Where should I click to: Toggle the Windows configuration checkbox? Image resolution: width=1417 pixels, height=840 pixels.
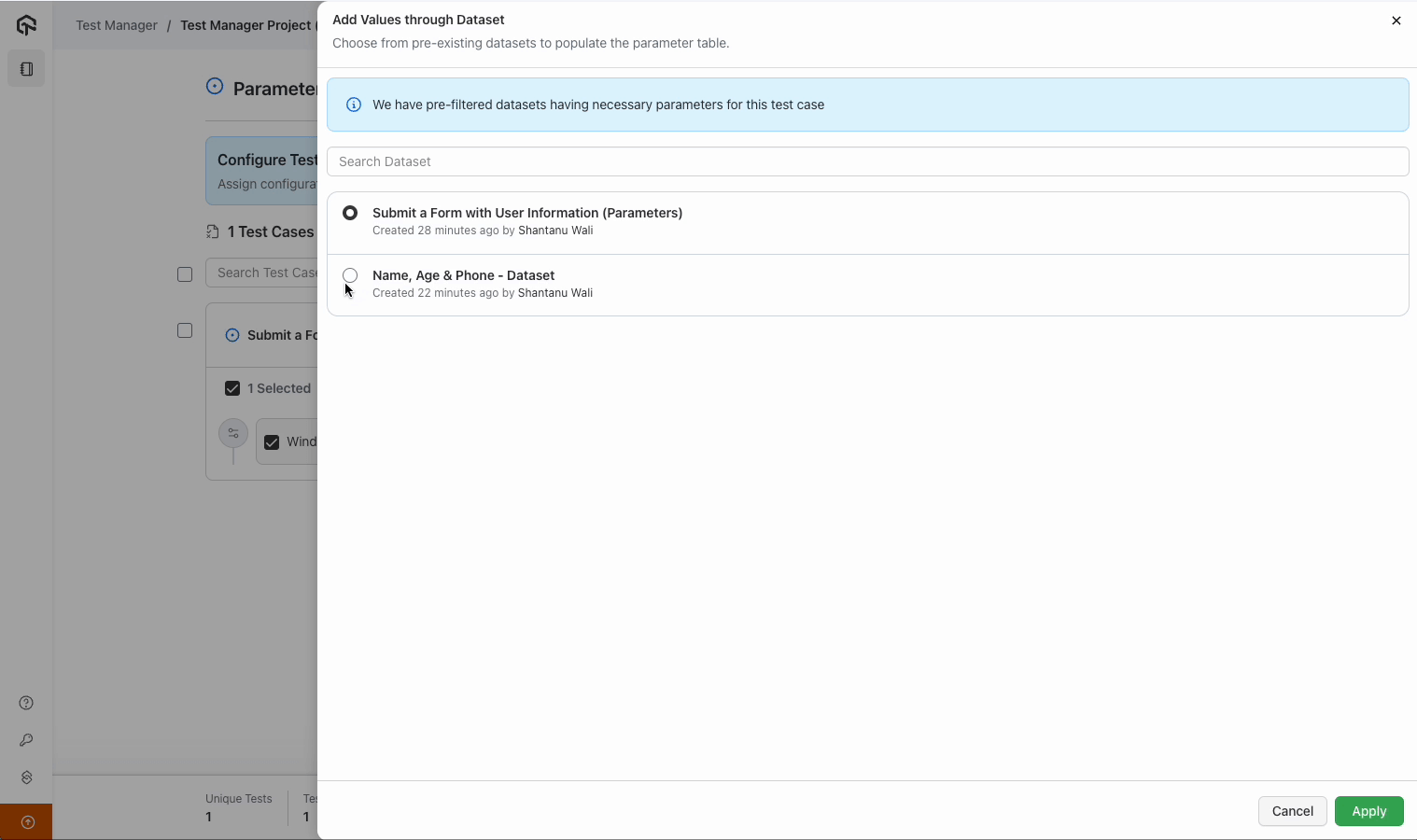[272, 442]
